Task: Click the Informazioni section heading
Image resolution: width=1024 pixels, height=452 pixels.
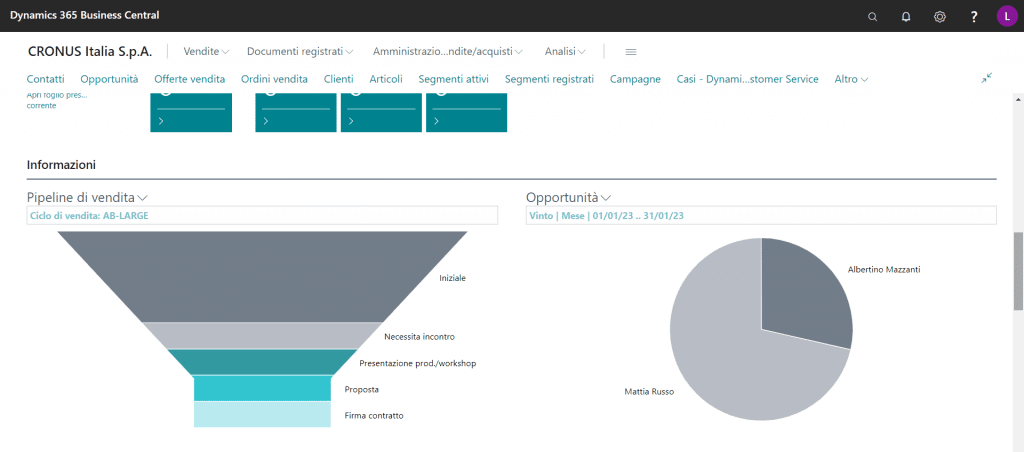Action: click(61, 165)
